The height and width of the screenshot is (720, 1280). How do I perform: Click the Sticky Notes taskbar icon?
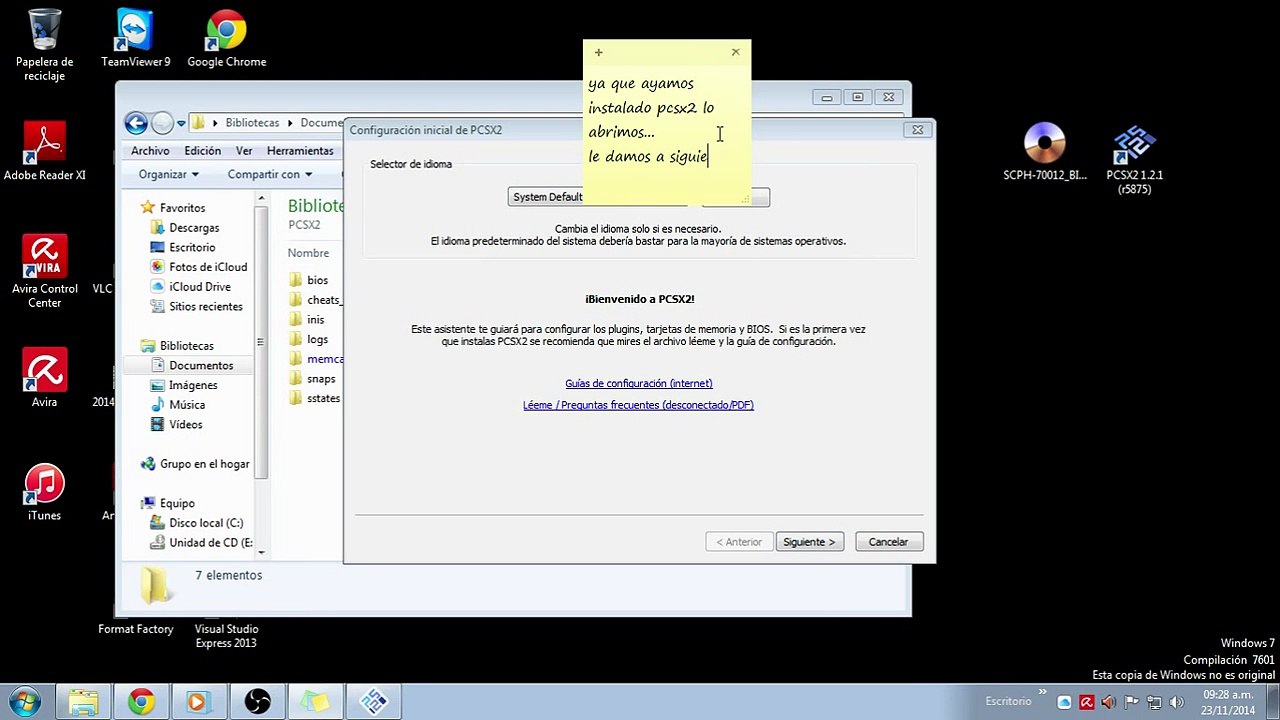point(315,702)
